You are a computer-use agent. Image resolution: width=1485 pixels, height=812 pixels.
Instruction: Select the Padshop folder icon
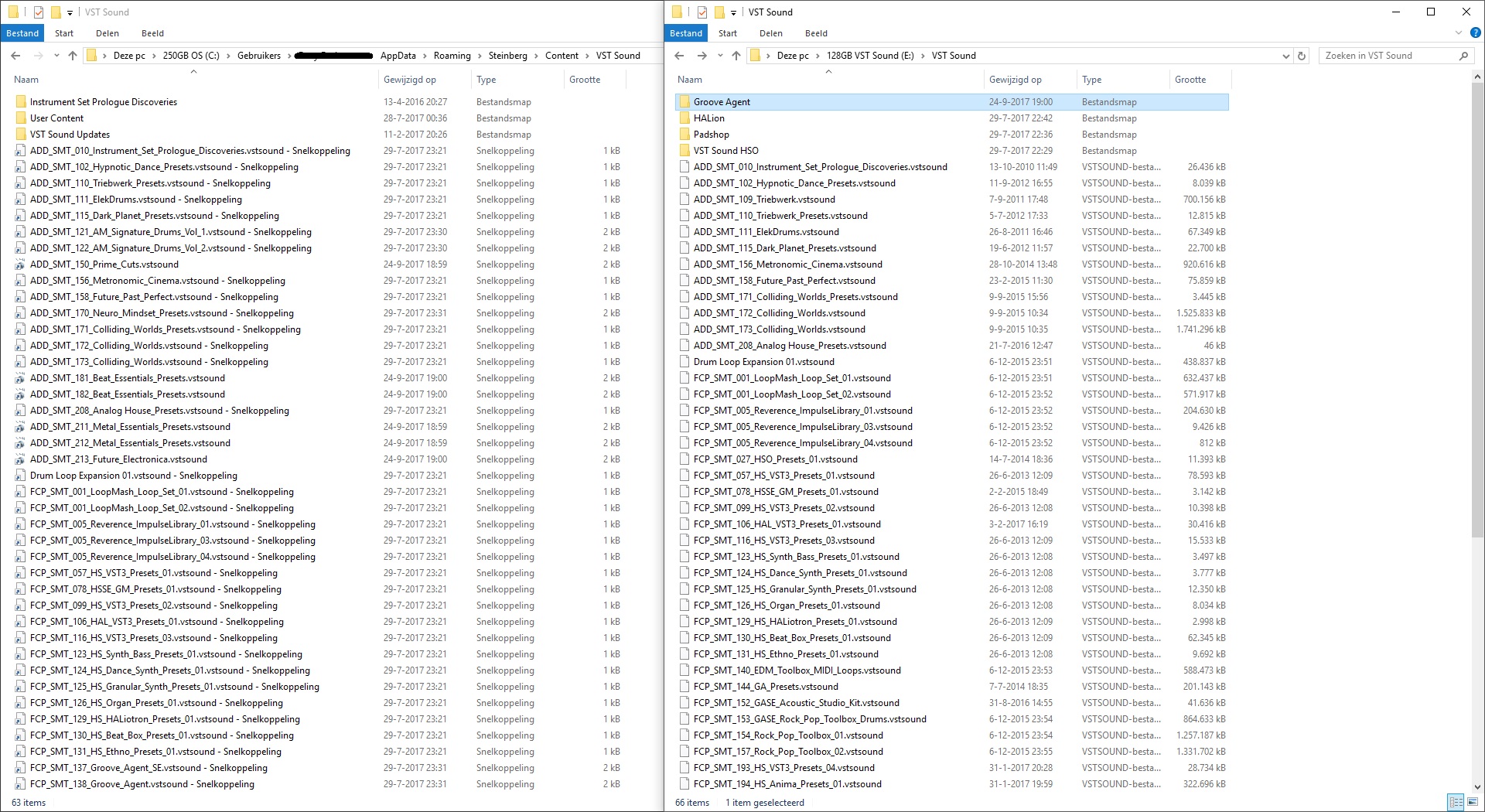coord(684,135)
